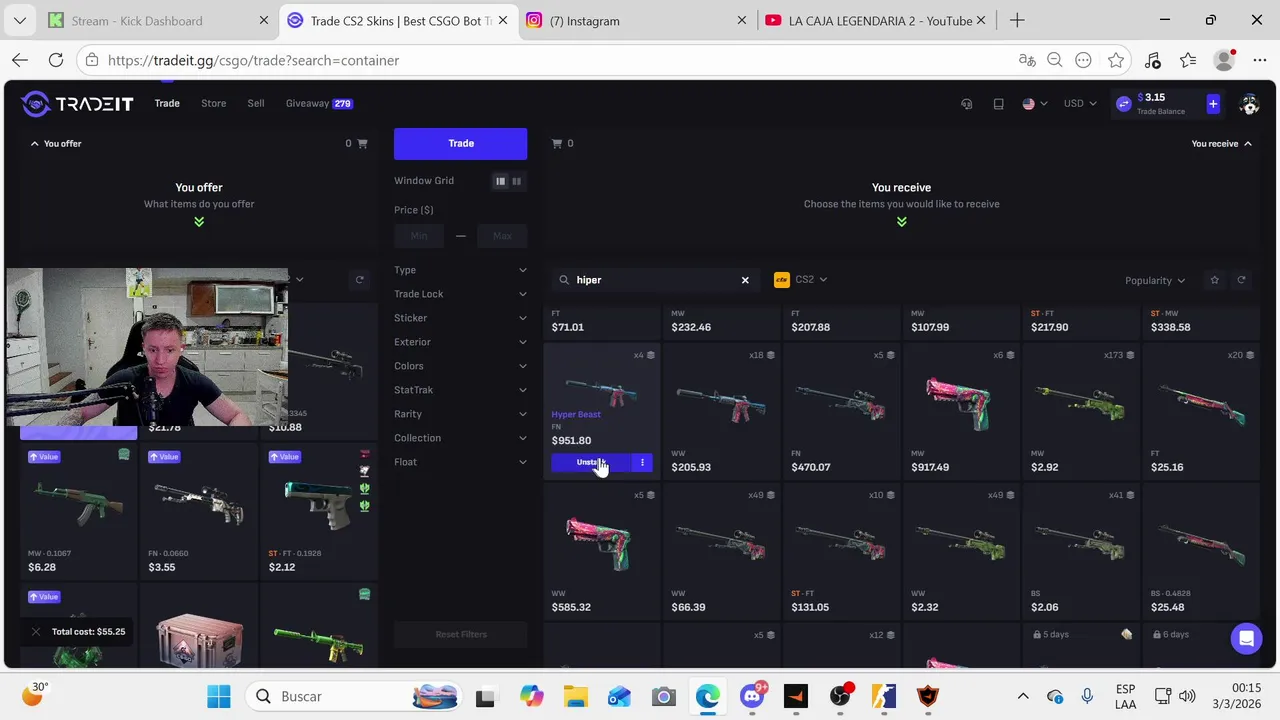Expand the Sticker filter
Image resolution: width=1280 pixels, height=720 pixels.
click(460, 318)
